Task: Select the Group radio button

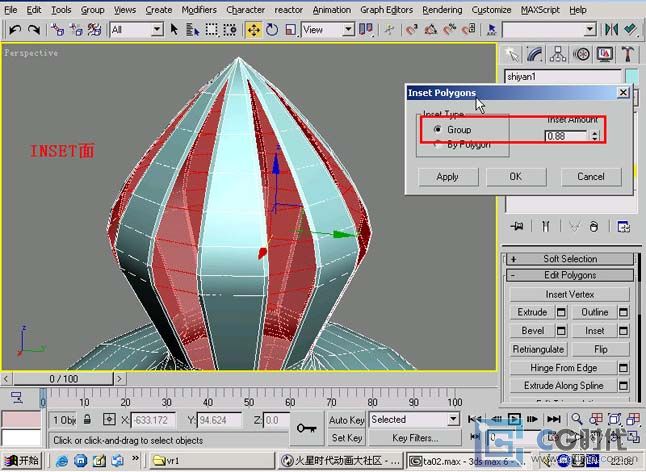Action: [x=438, y=129]
